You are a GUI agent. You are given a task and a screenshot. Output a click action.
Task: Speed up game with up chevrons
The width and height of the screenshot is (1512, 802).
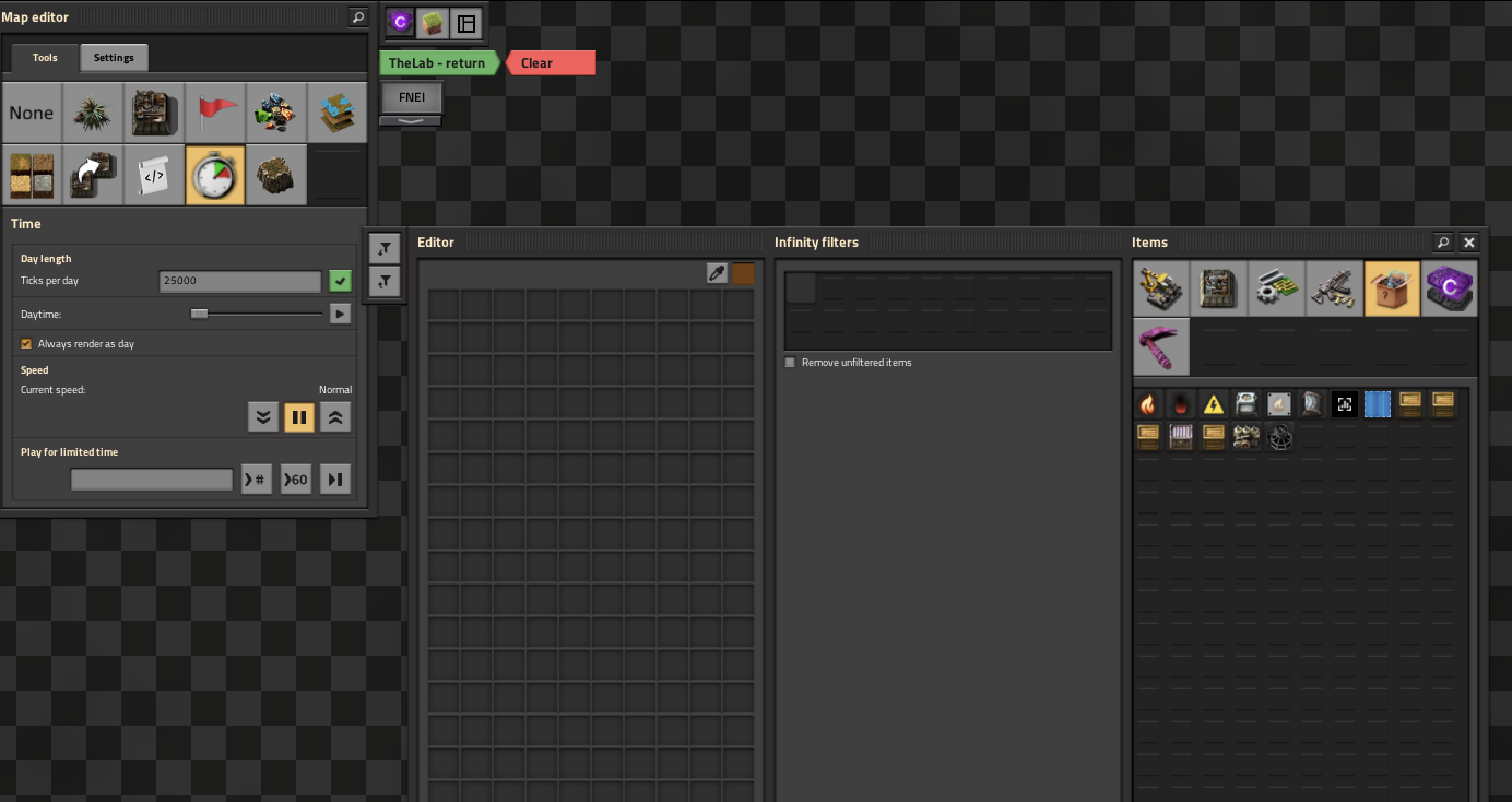click(335, 417)
